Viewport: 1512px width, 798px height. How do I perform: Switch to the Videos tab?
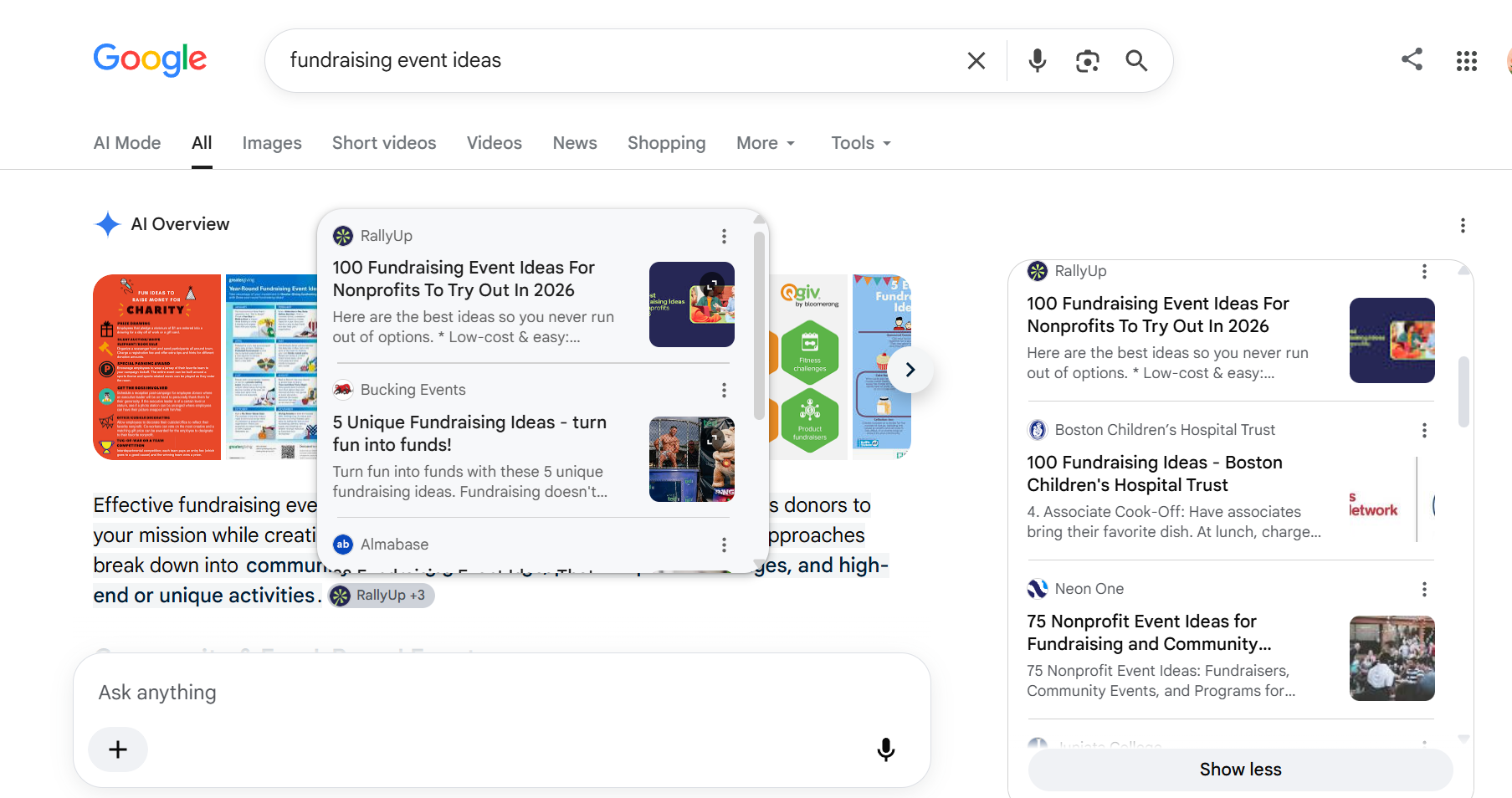[x=495, y=143]
